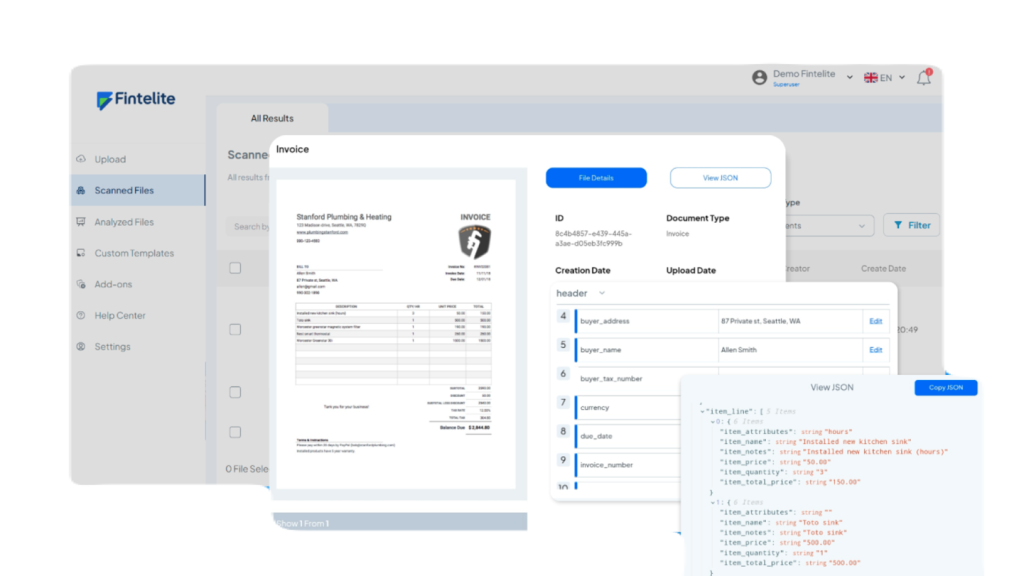Image resolution: width=1024 pixels, height=576 pixels.
Task: Click the Scanned Files printer icon
Action: click(x=81, y=190)
